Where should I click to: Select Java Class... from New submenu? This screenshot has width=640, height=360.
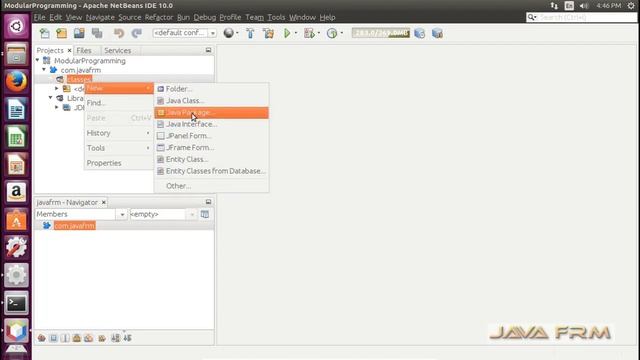(211, 100)
